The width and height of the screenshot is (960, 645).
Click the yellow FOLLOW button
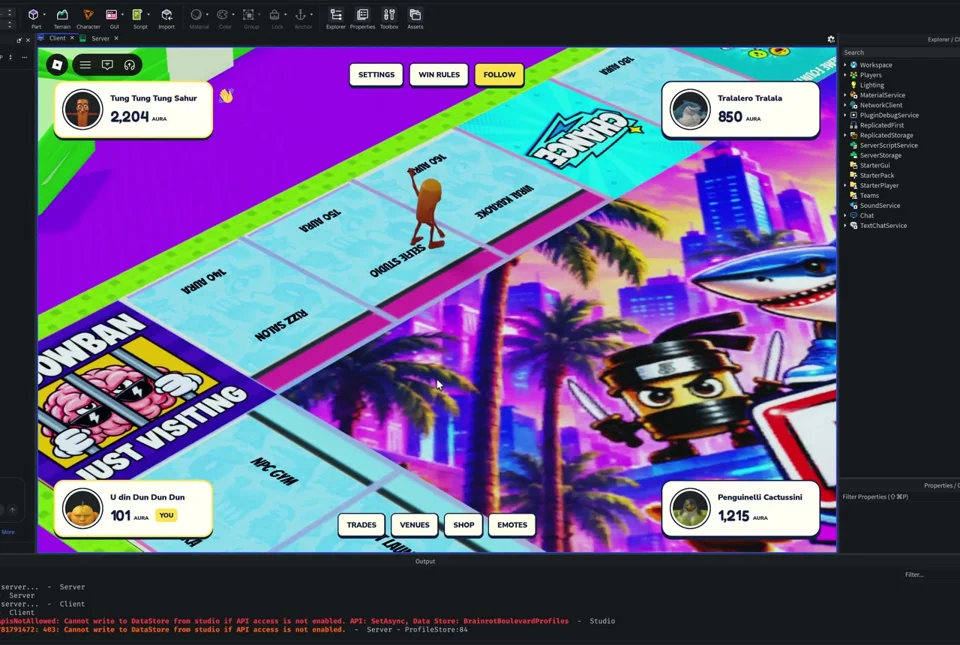pyautogui.click(x=500, y=75)
